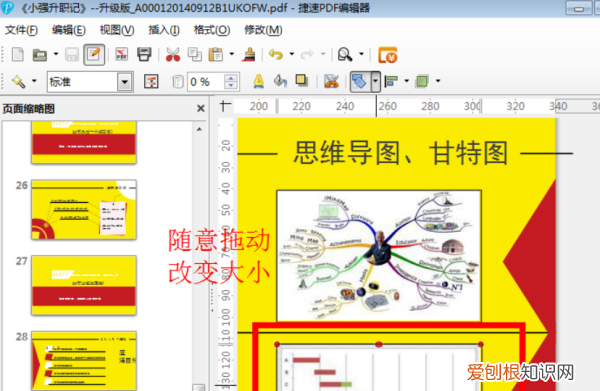Select page 28 thumbnail
This screenshot has width=600, height=391.
click(84, 361)
